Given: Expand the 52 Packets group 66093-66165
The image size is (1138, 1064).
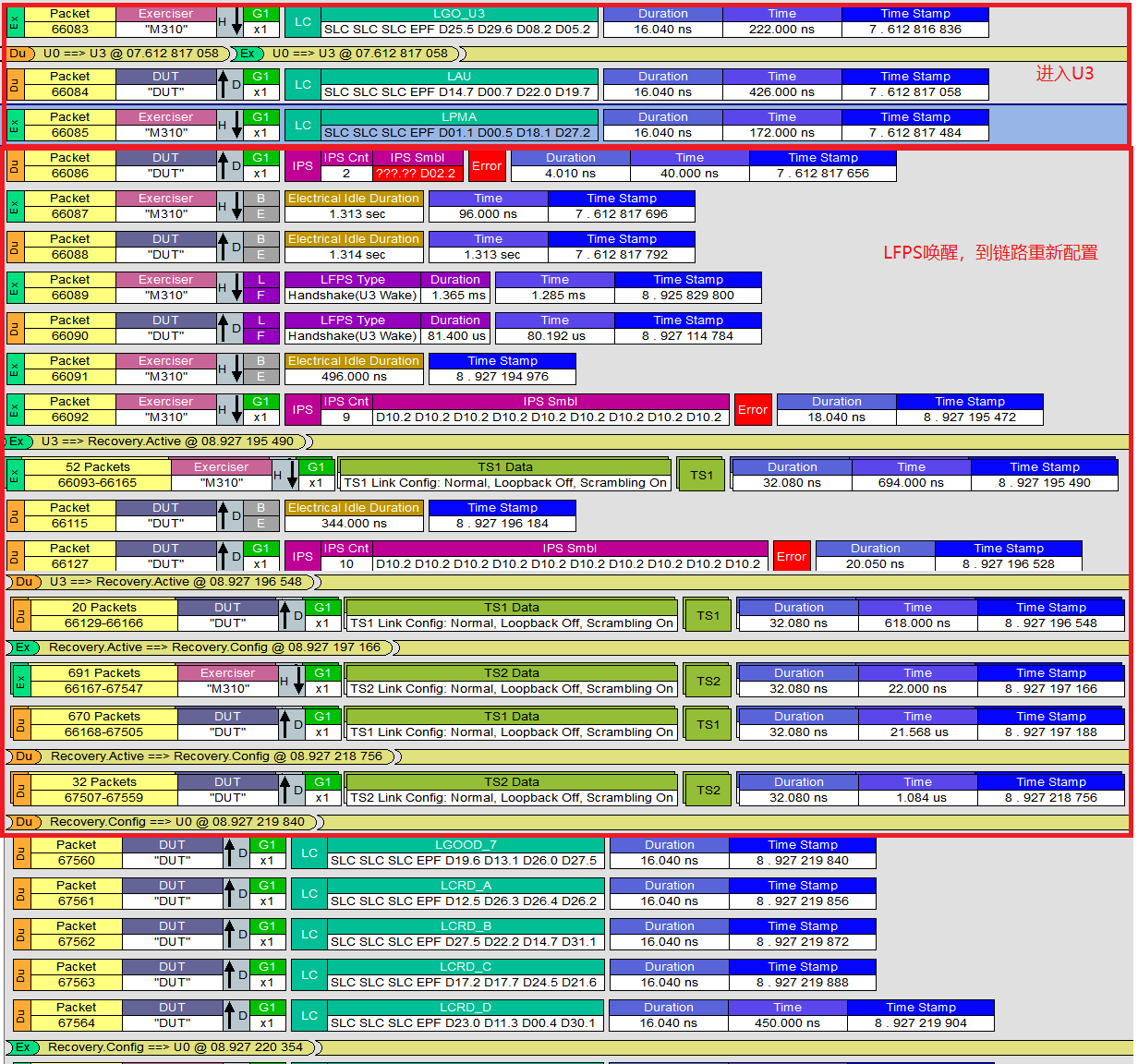Looking at the screenshot, I should click(97, 476).
